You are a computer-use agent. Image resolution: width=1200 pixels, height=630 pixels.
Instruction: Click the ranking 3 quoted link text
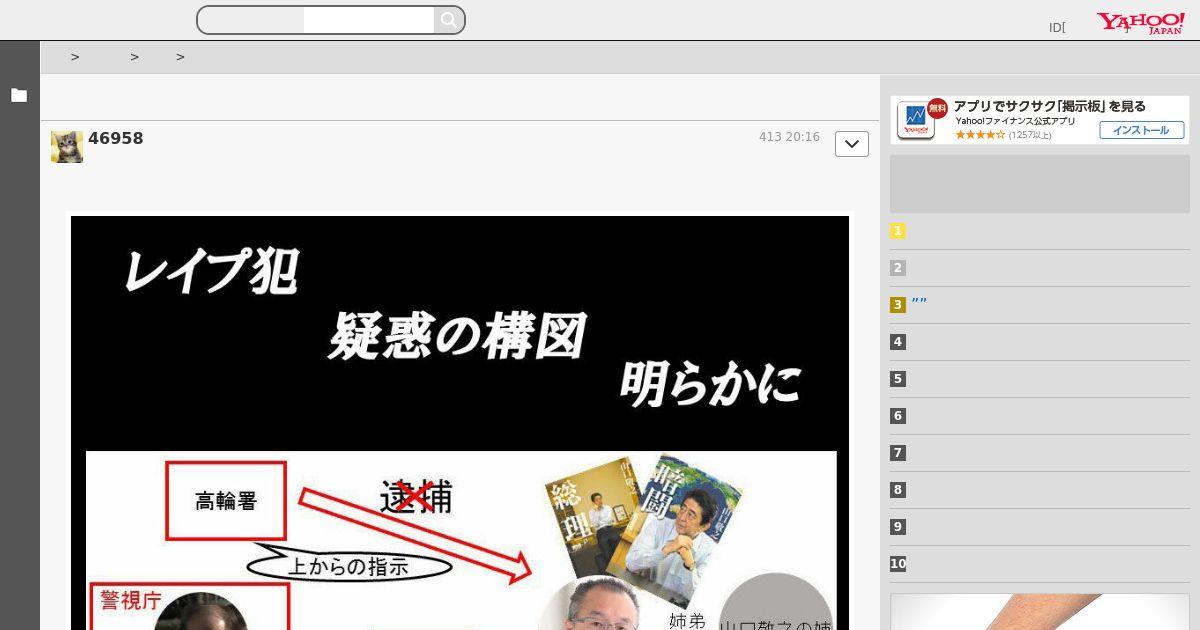tap(919, 304)
